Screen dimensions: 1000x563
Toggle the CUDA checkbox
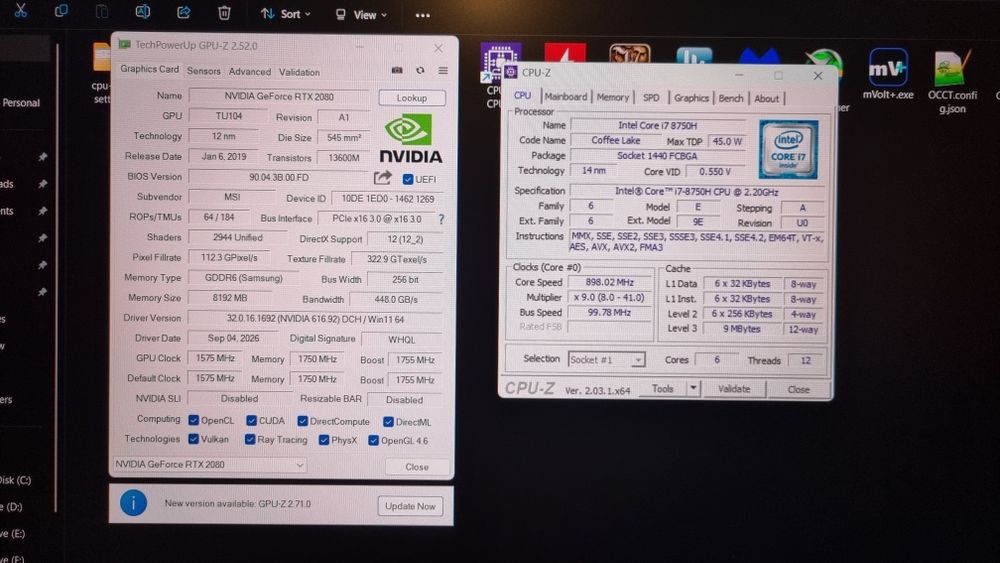pos(251,420)
